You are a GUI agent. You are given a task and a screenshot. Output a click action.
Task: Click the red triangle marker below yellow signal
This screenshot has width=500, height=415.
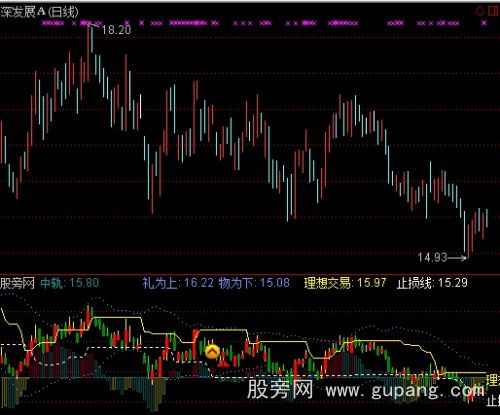coord(223,363)
